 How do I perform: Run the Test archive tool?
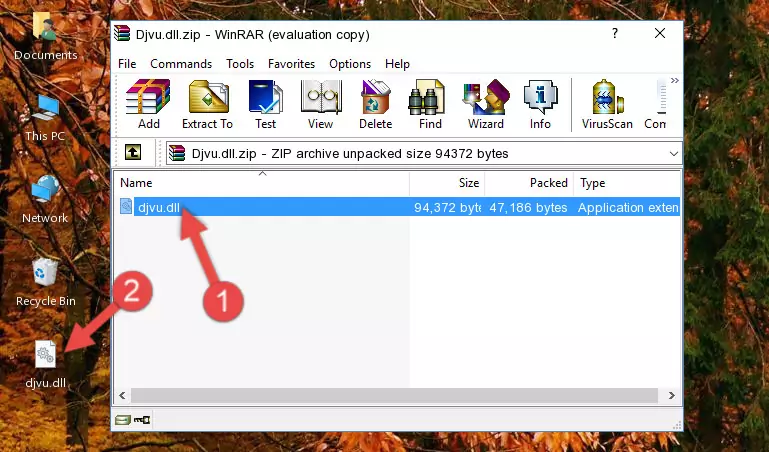[x=265, y=104]
